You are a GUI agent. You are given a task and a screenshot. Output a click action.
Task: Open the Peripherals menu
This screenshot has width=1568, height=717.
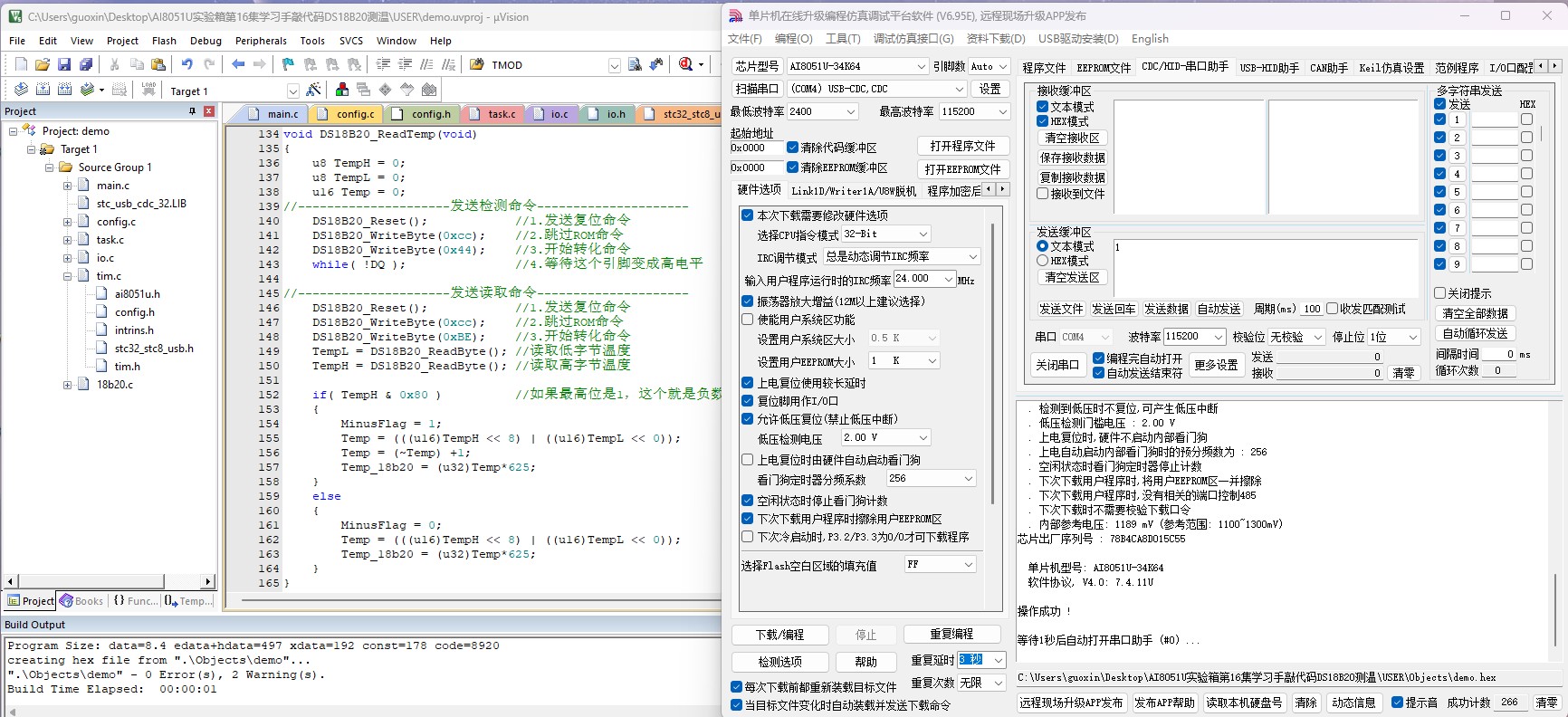[x=261, y=41]
